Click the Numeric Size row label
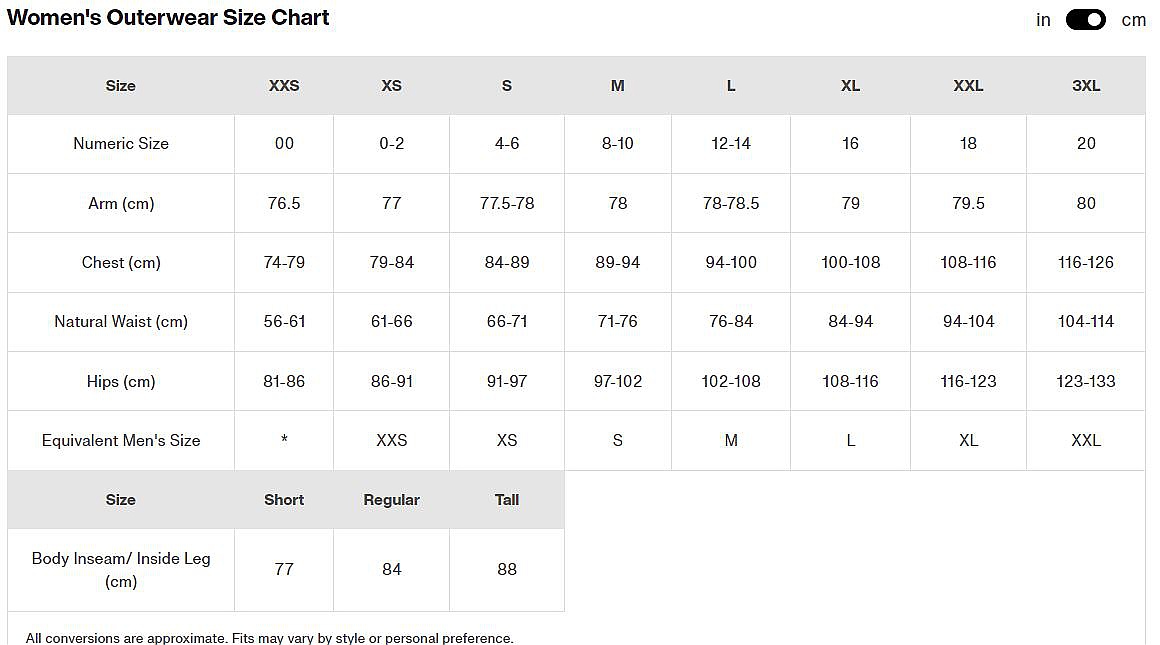Screen dimensions: 1160x645 [x=121, y=144]
